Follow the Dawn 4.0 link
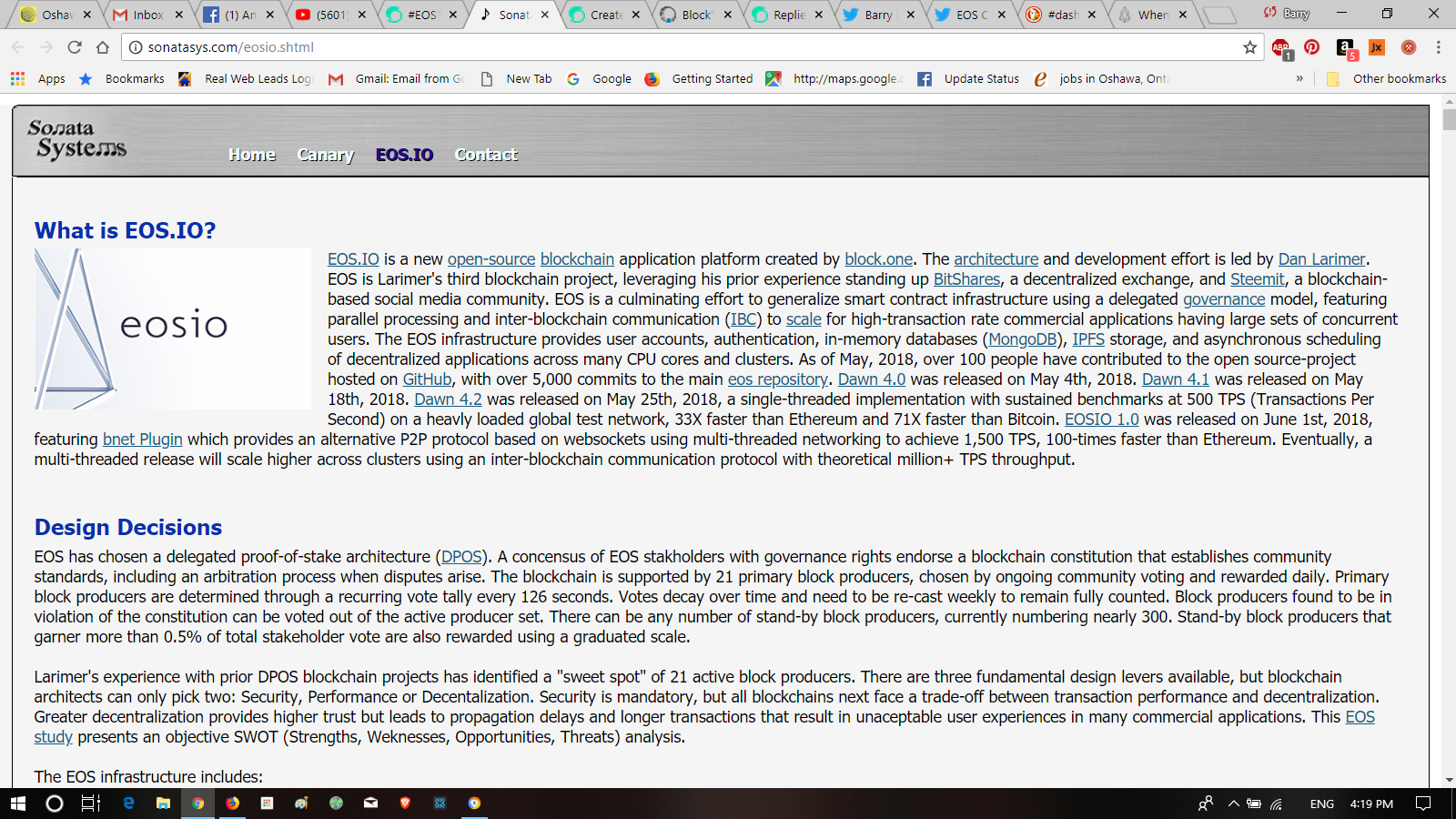The image size is (1456, 819). pyautogui.click(x=872, y=379)
